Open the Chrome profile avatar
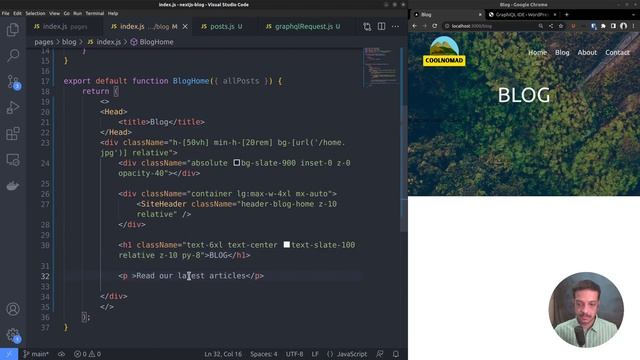The image size is (640, 360). (x=623, y=26)
